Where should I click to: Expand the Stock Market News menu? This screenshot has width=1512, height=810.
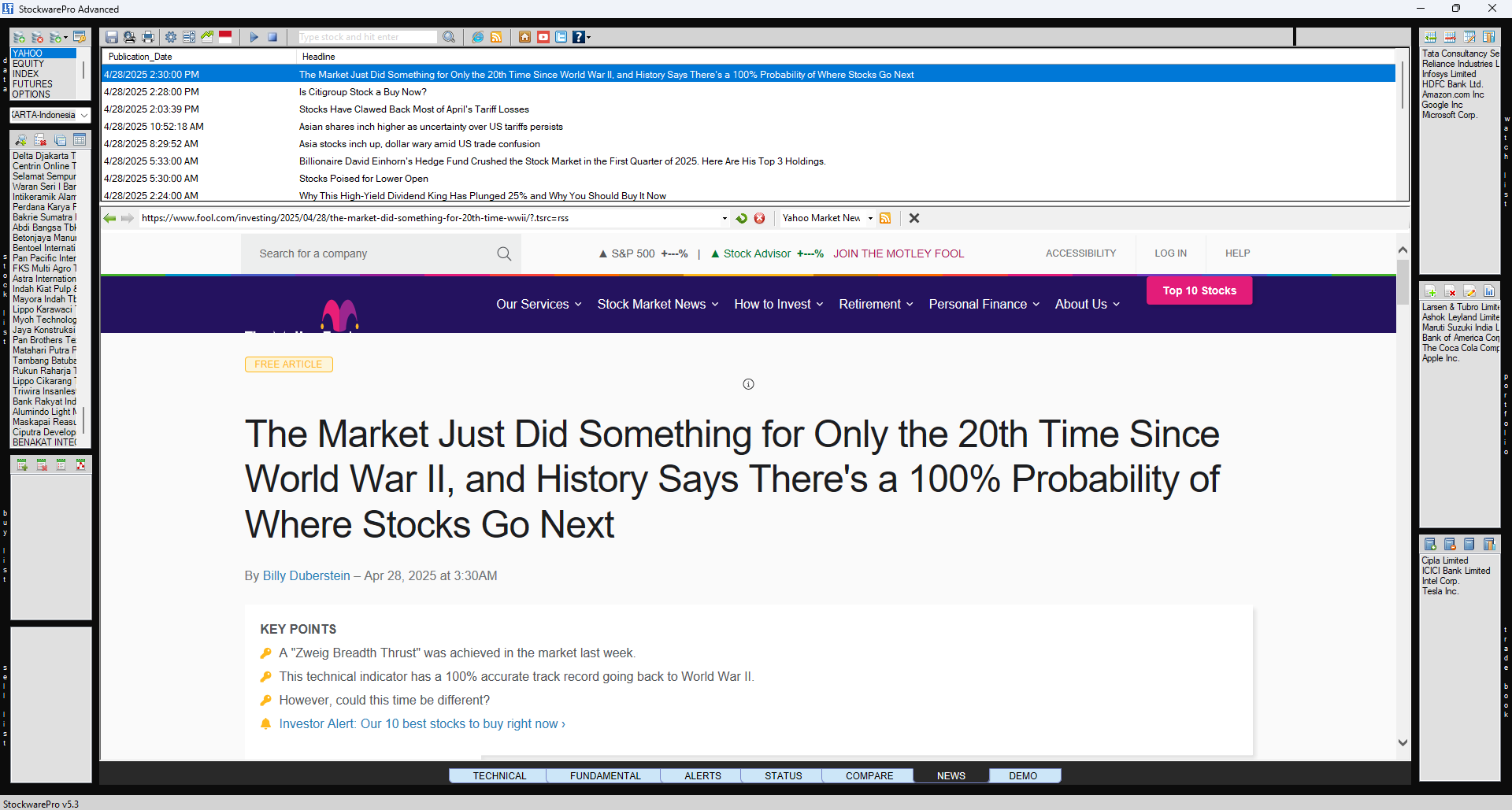click(658, 304)
